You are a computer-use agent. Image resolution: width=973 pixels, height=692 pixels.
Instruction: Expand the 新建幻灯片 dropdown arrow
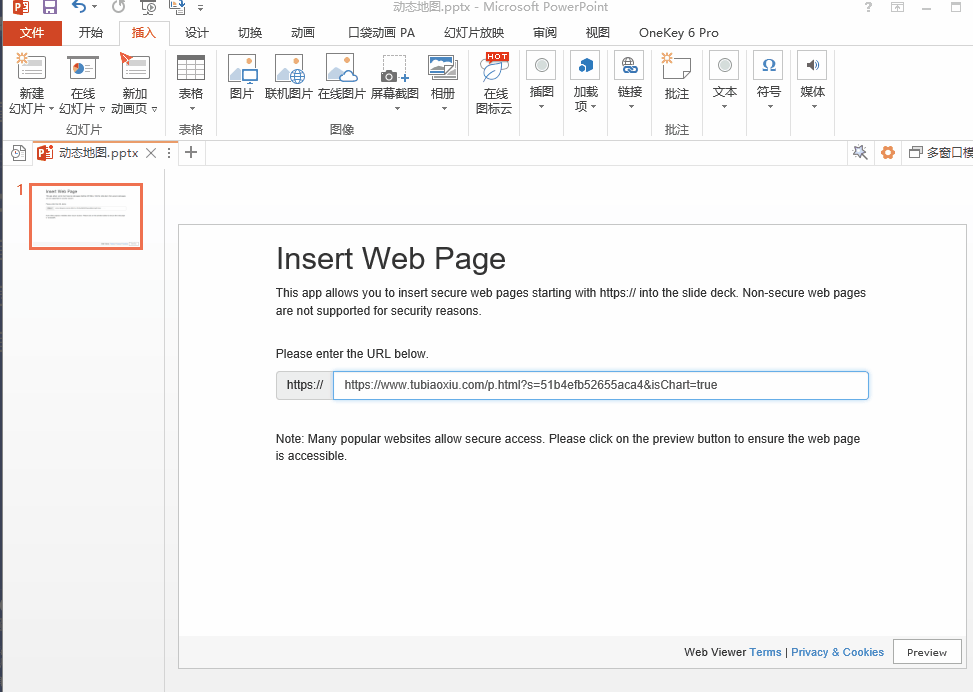[51, 109]
